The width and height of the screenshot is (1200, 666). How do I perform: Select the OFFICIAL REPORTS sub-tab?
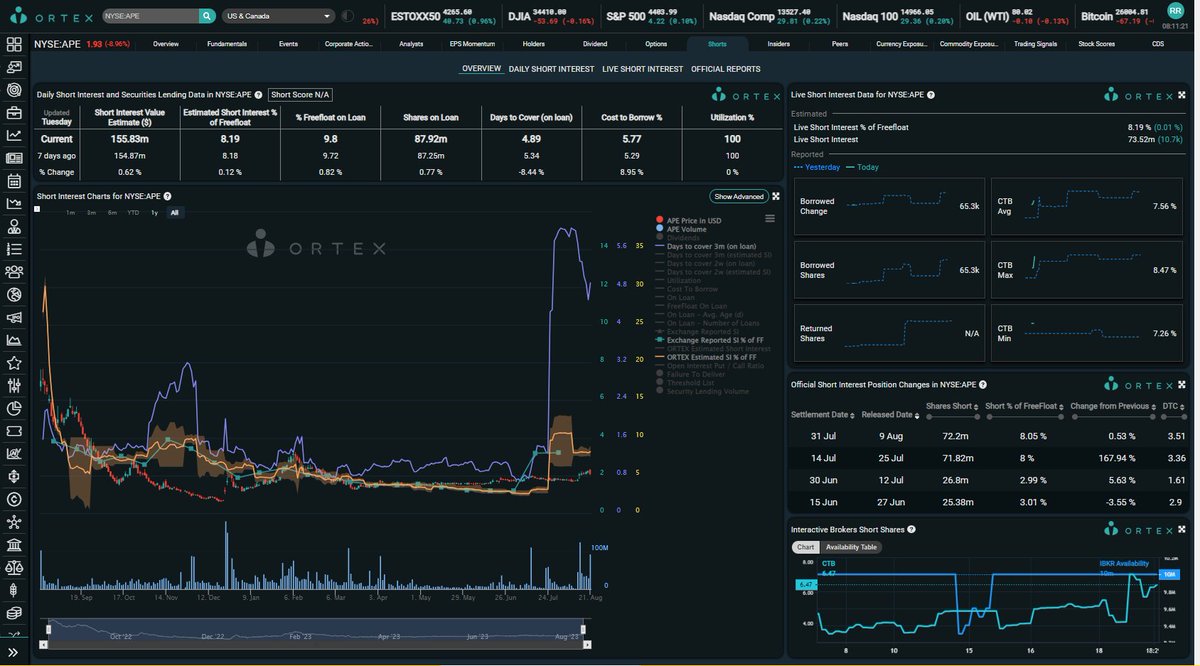pos(726,69)
